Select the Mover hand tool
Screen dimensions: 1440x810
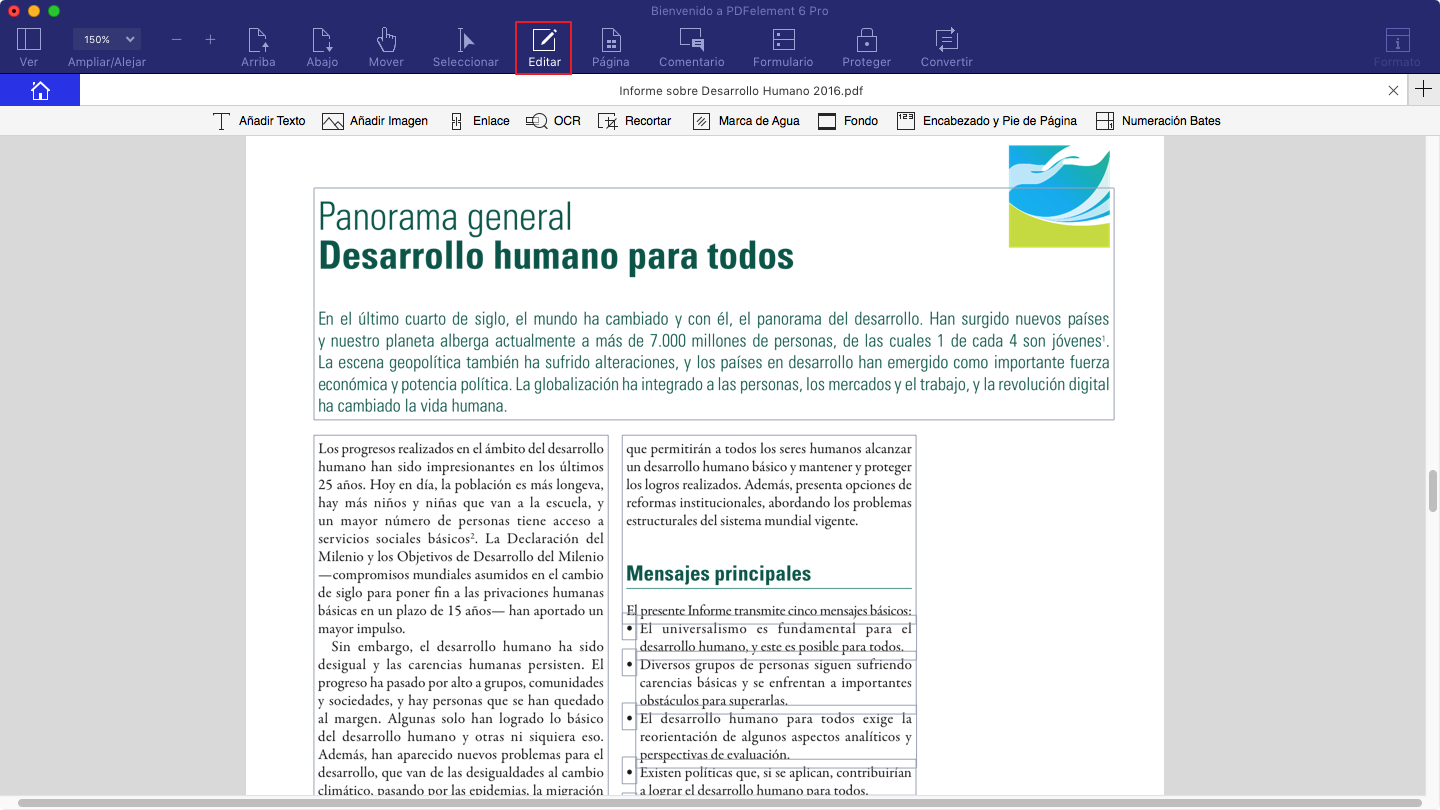click(x=386, y=48)
